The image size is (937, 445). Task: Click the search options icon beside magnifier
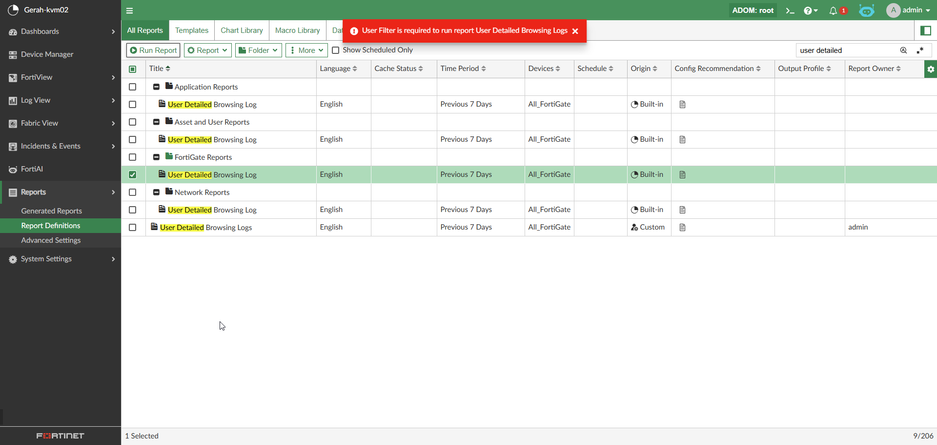coord(920,51)
